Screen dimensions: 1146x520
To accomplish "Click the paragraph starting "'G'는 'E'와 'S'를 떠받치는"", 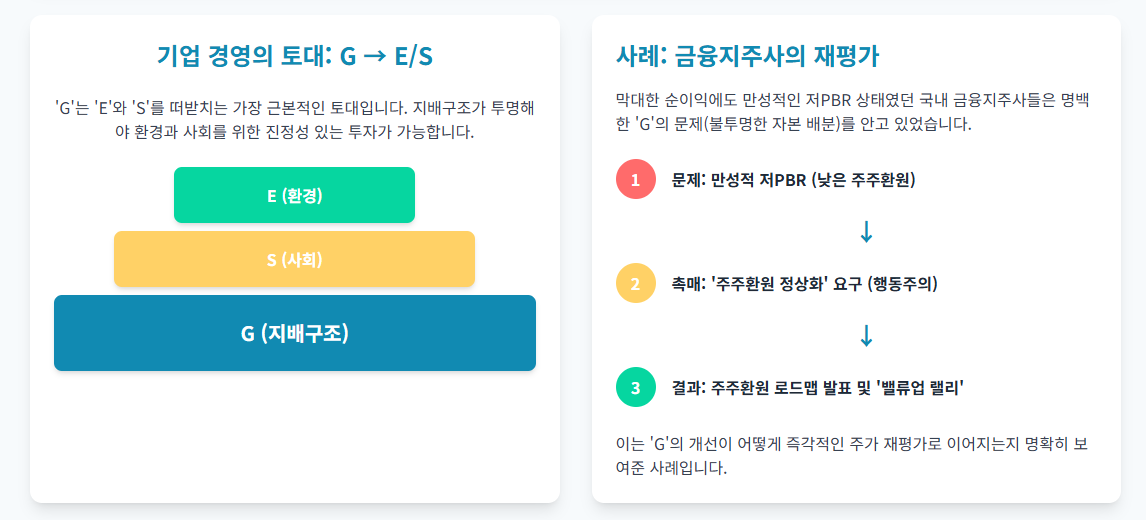I will click(294, 119).
